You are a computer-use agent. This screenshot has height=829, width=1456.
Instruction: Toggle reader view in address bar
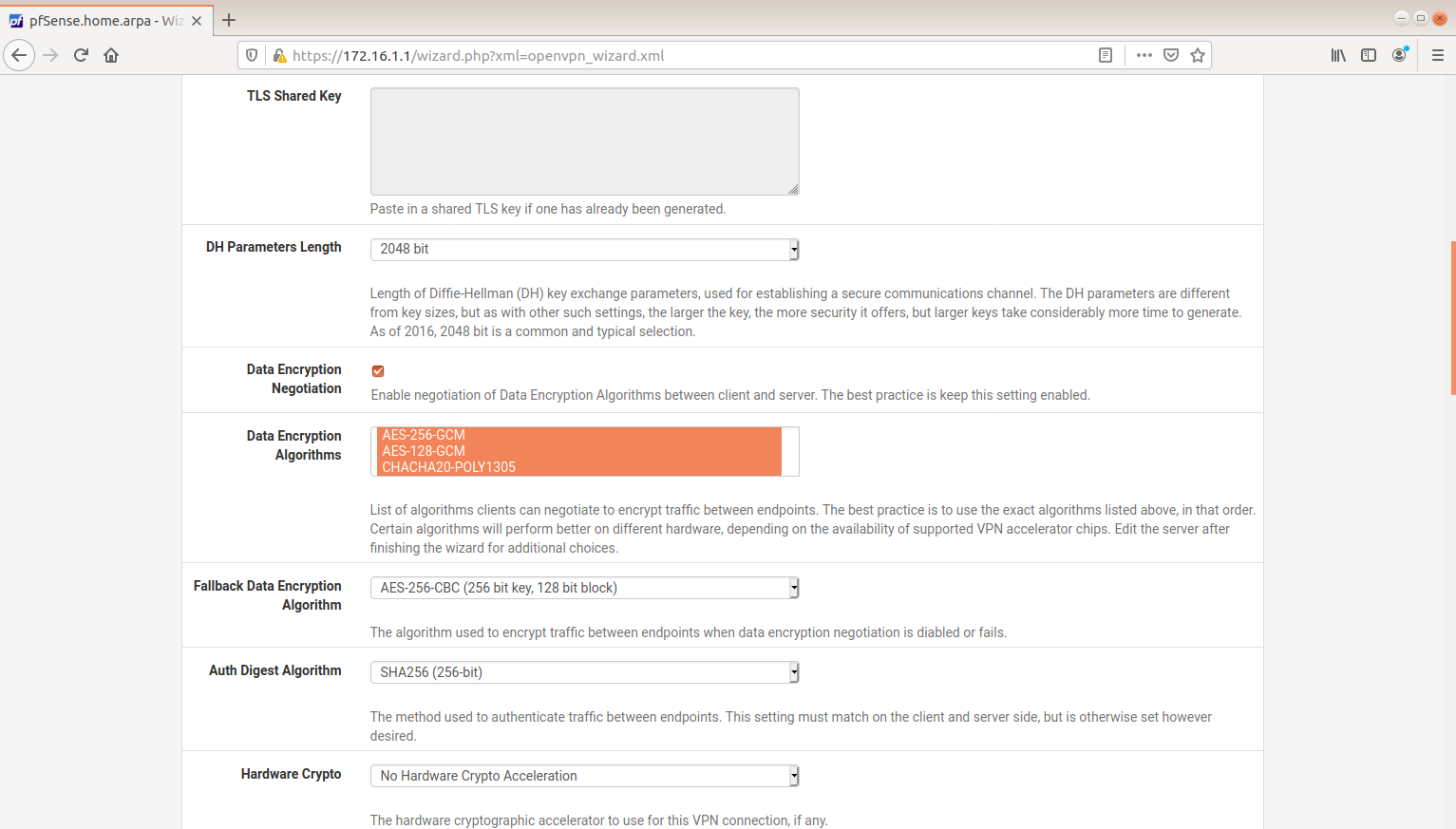point(1106,55)
